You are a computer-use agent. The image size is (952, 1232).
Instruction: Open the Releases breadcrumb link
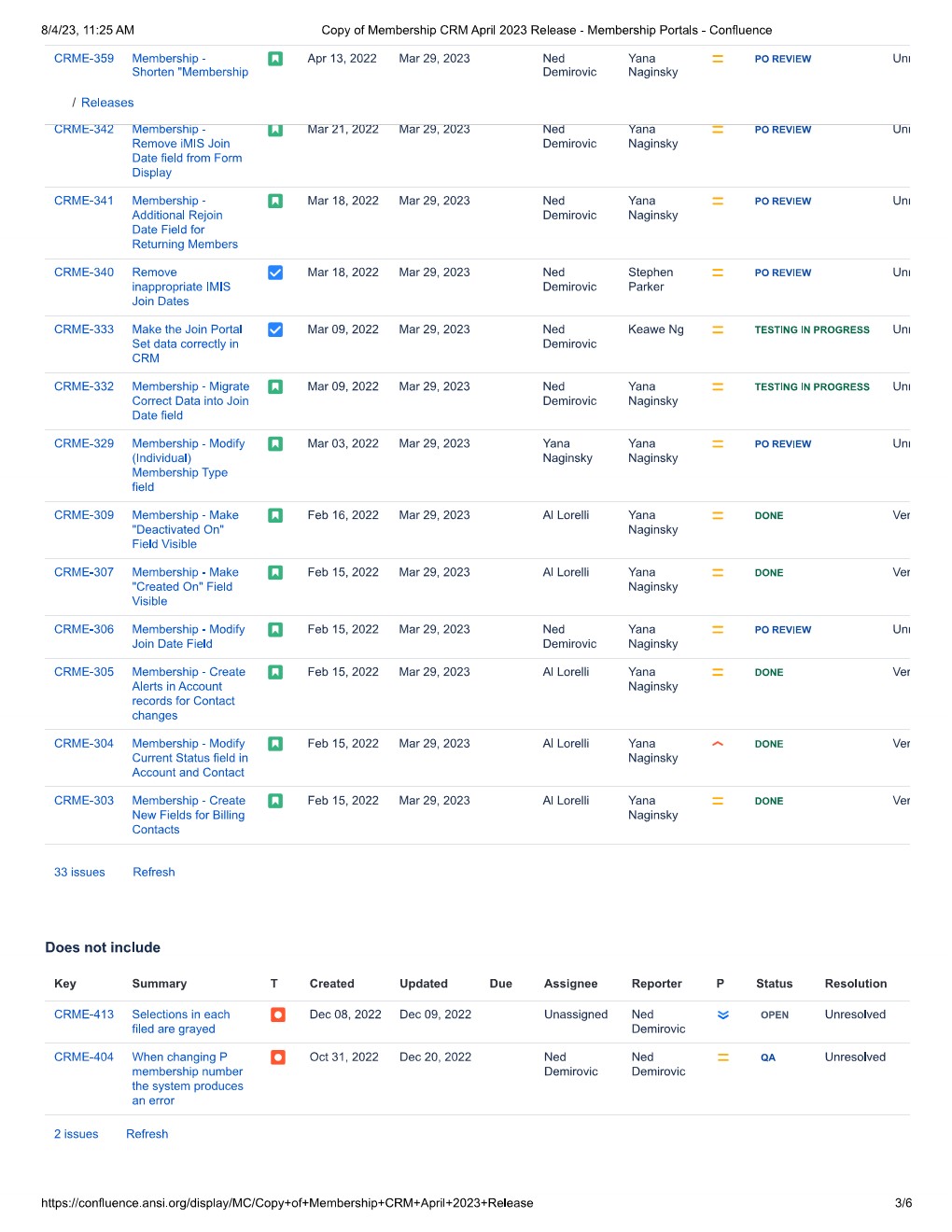point(107,103)
